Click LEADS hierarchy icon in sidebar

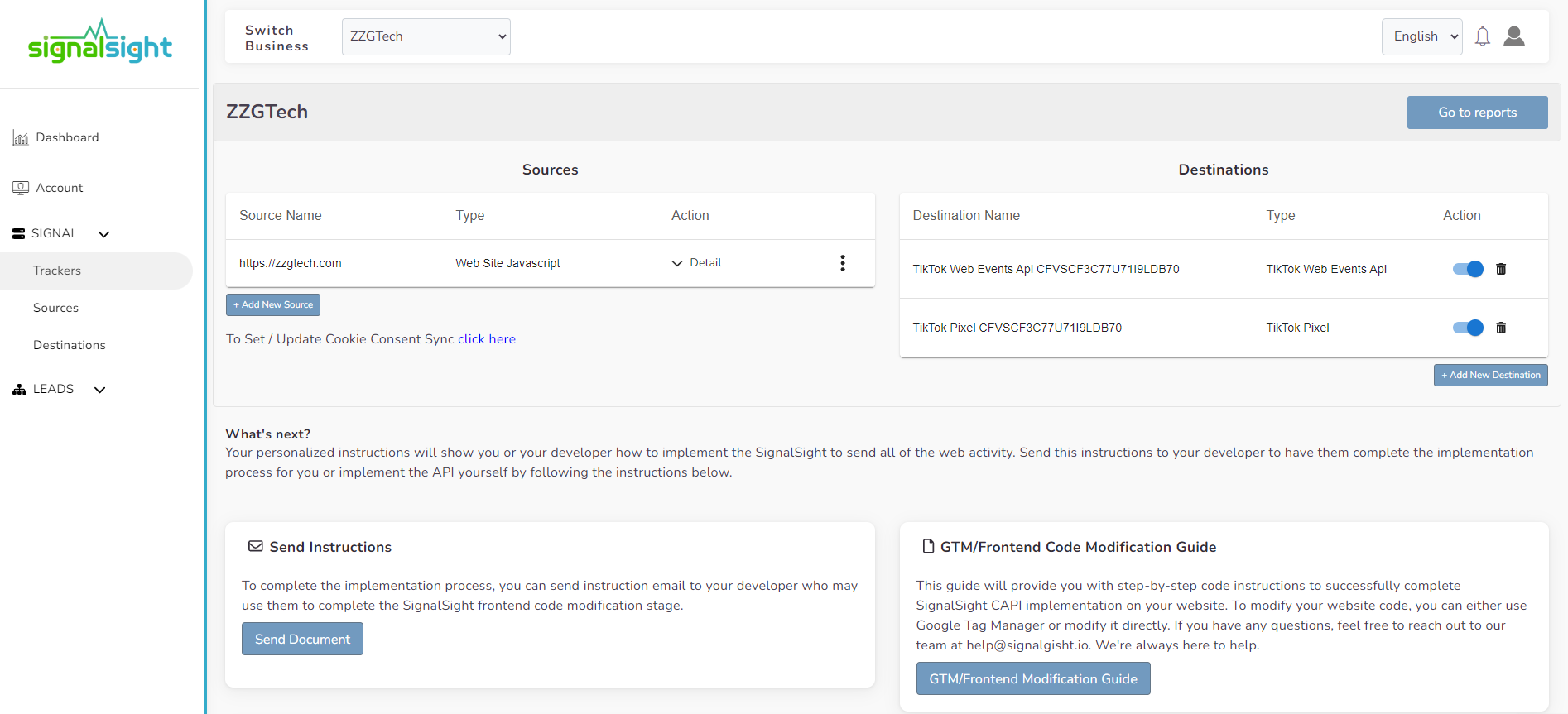pyautogui.click(x=20, y=389)
